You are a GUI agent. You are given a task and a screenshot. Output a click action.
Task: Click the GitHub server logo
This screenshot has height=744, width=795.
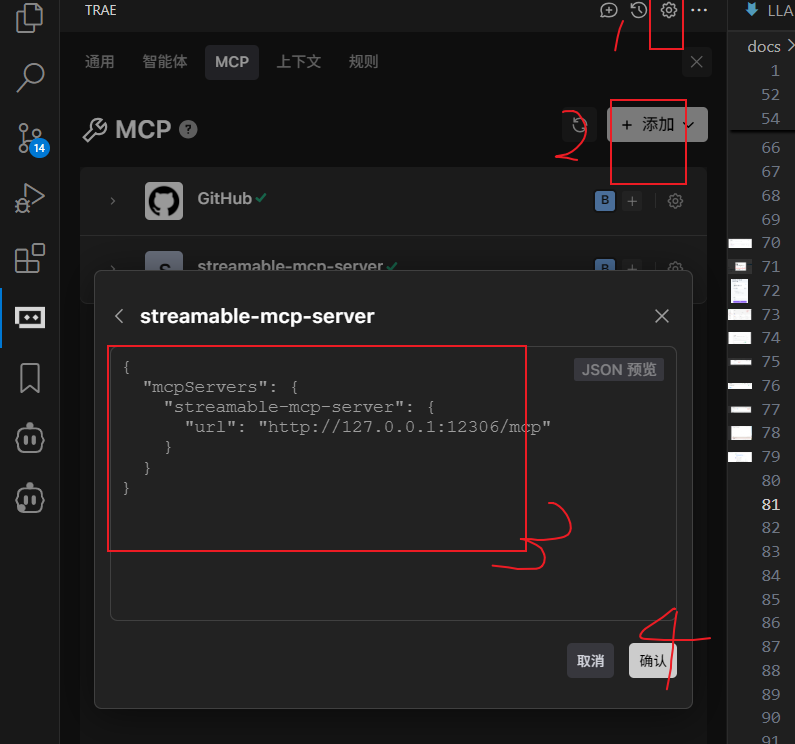coord(164,201)
